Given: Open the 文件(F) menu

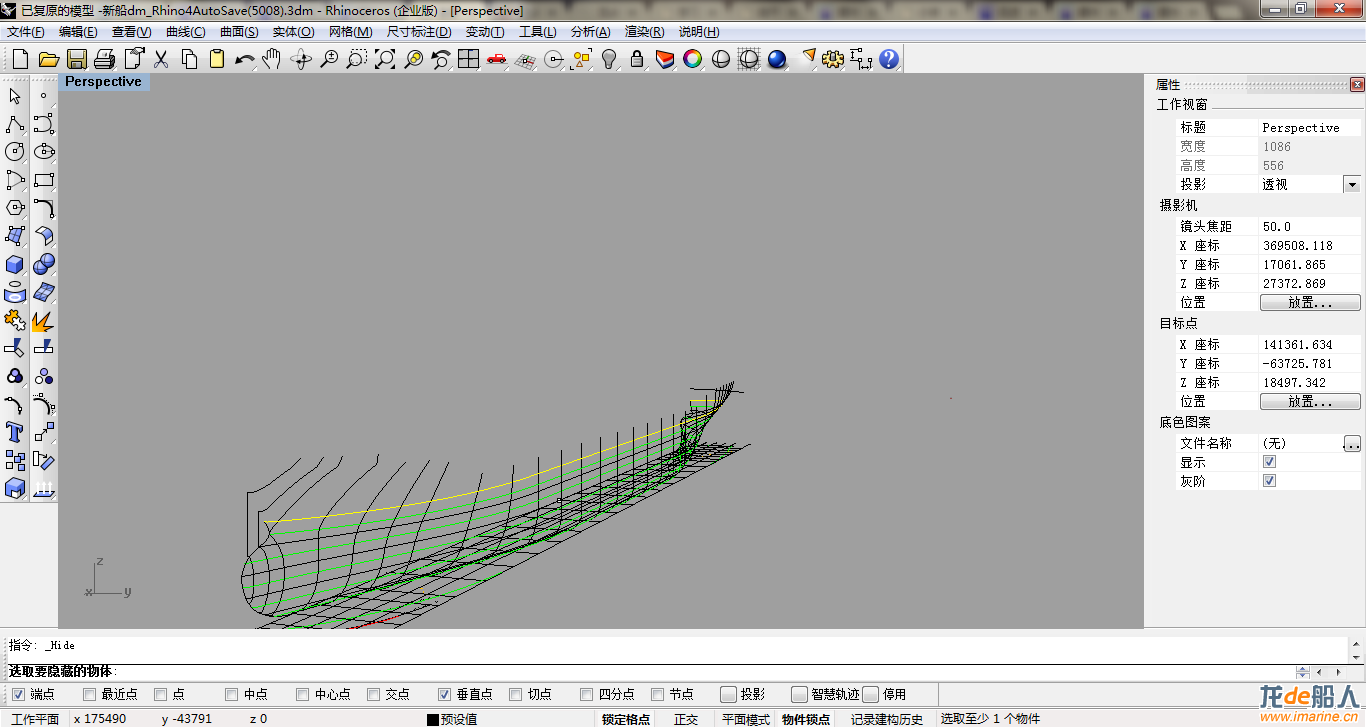Looking at the screenshot, I should (x=26, y=32).
